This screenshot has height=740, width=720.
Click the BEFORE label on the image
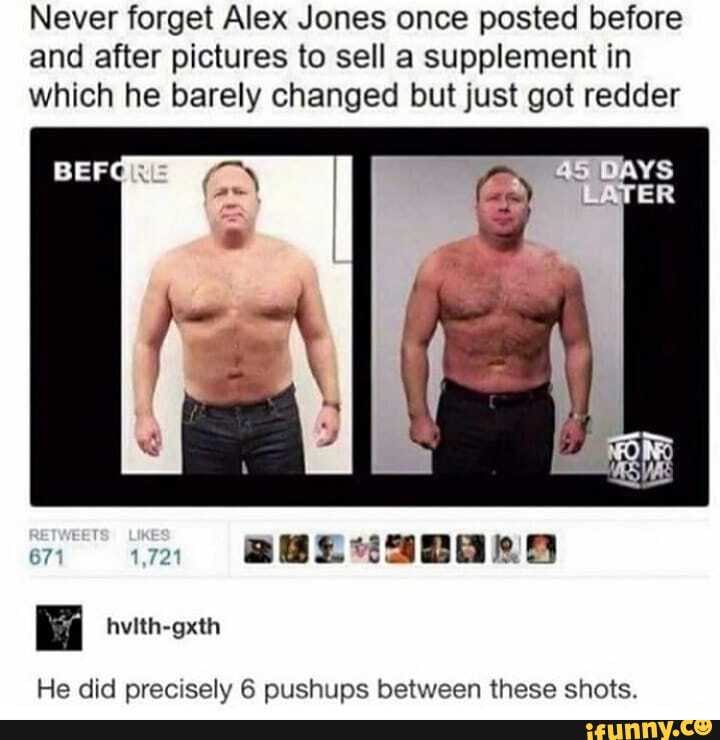[x=110, y=171]
